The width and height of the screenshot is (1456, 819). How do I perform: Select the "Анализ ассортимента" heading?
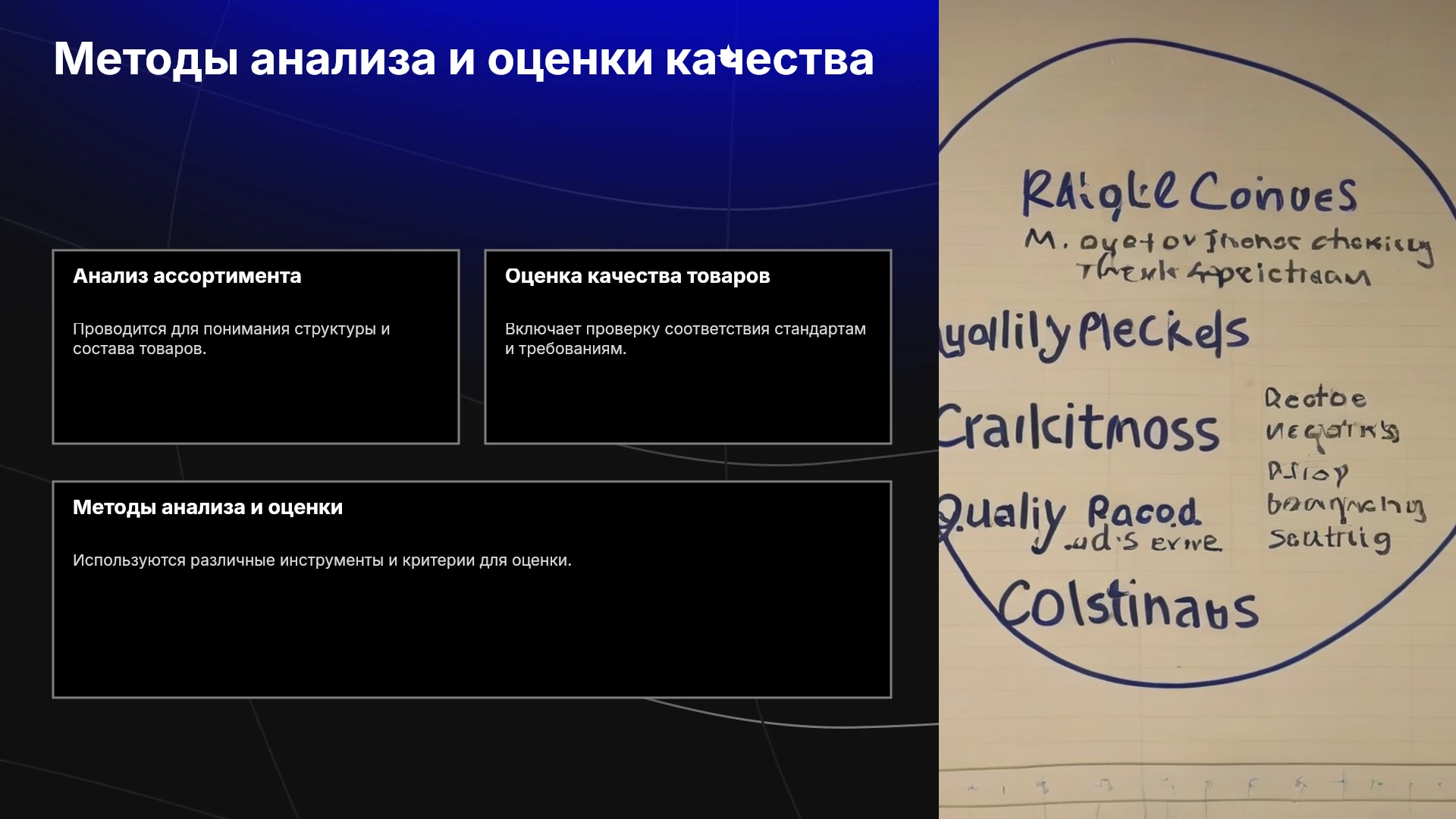click(187, 276)
